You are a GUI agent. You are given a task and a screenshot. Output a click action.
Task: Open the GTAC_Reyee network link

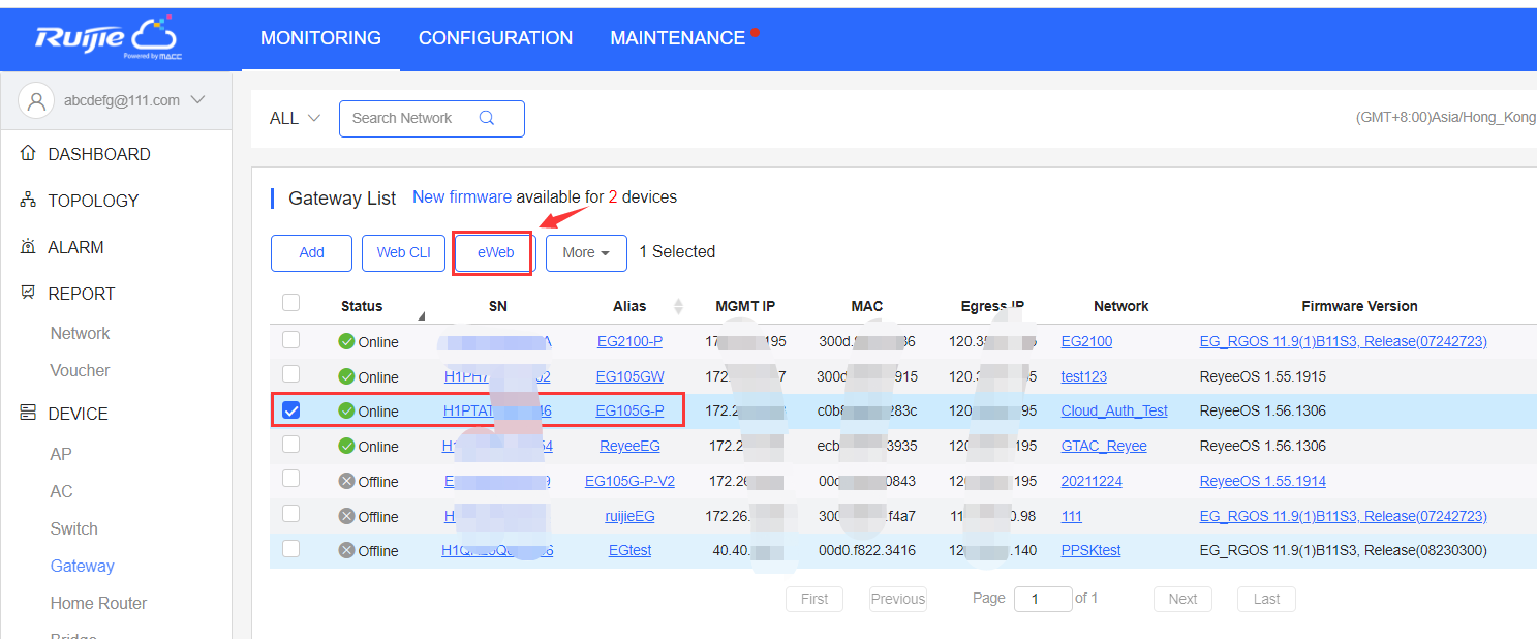coord(1104,446)
